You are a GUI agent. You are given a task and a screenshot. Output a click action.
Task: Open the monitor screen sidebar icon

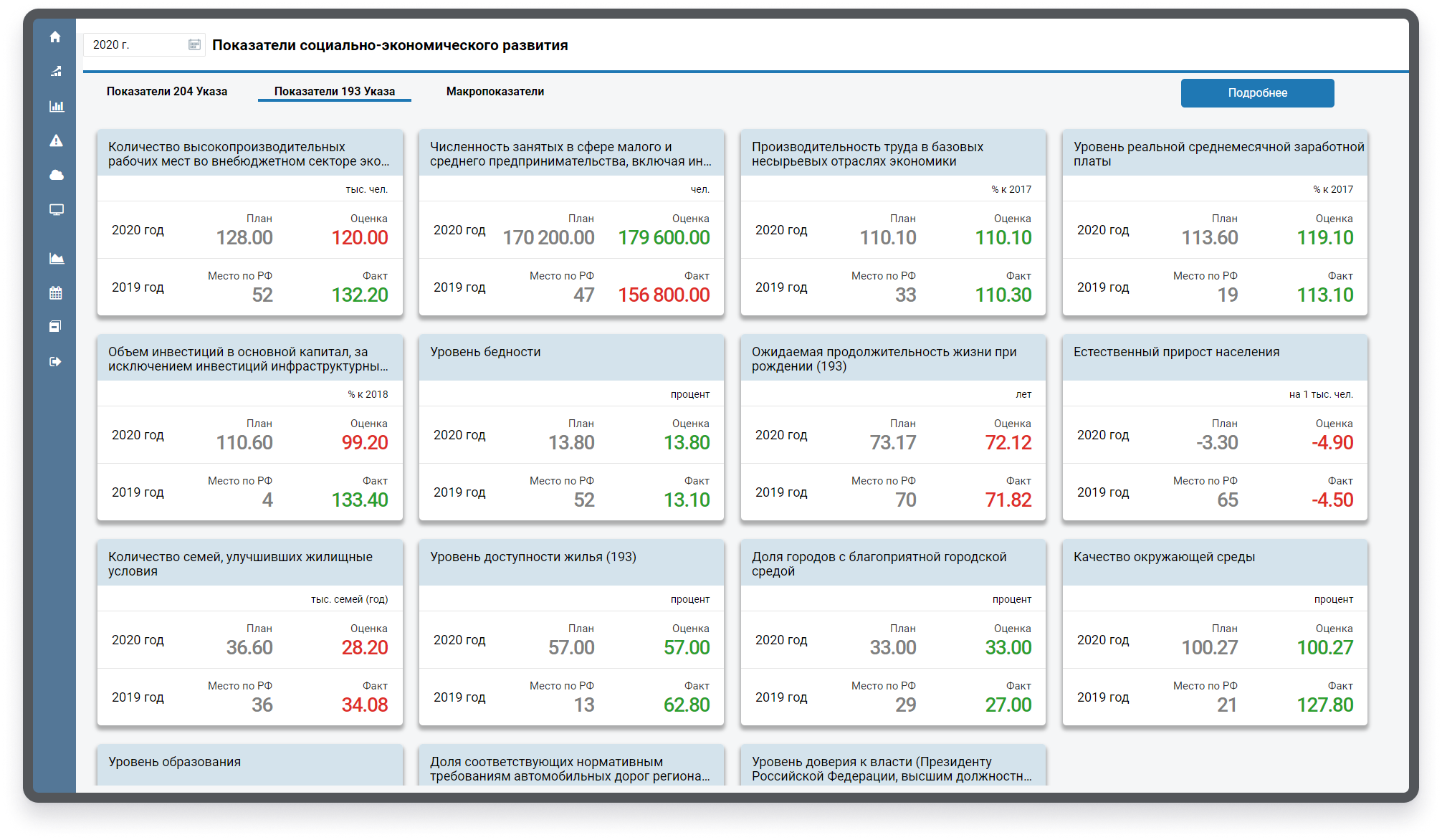pos(56,209)
